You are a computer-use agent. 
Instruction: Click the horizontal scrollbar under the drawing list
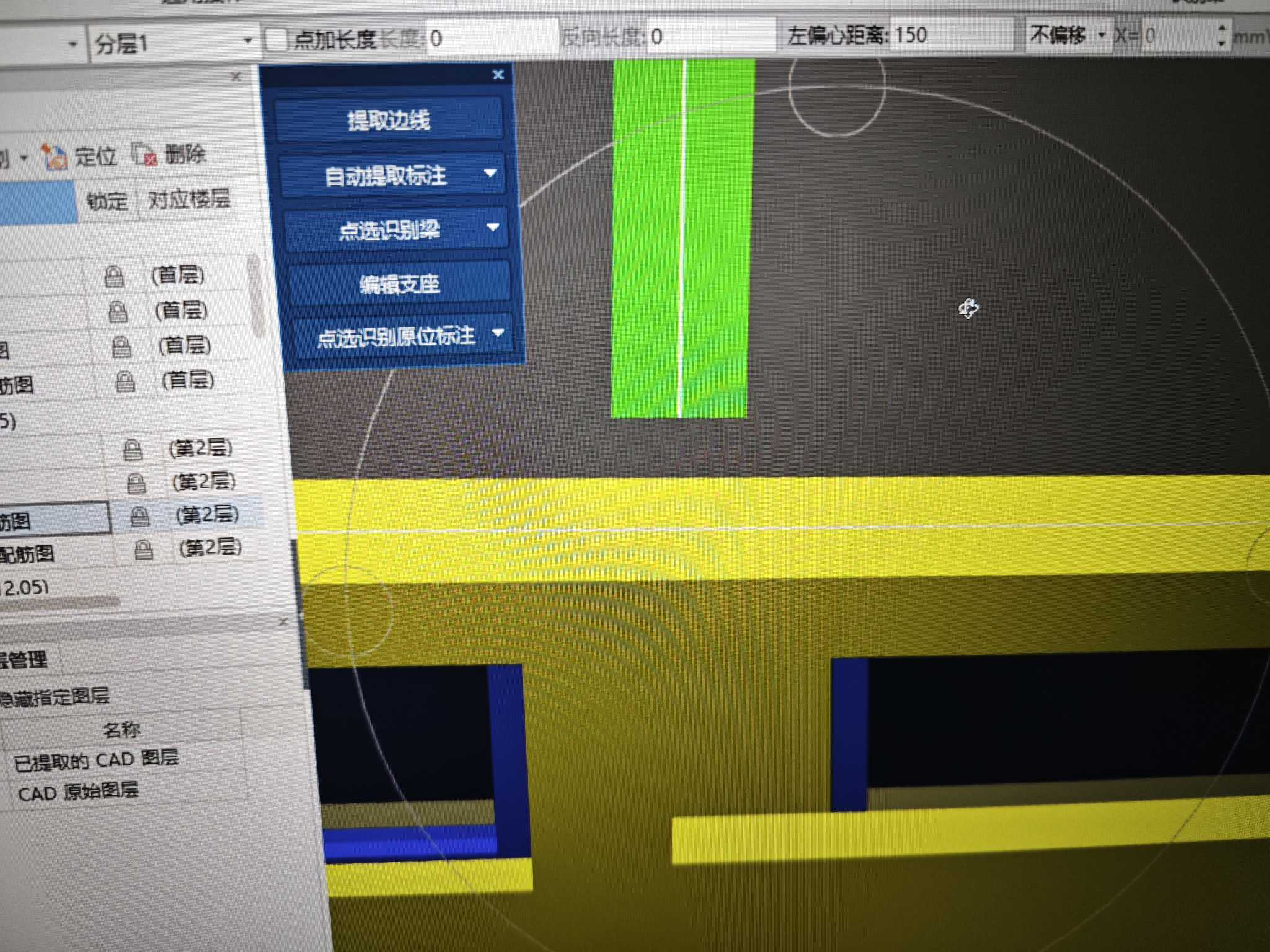59,603
